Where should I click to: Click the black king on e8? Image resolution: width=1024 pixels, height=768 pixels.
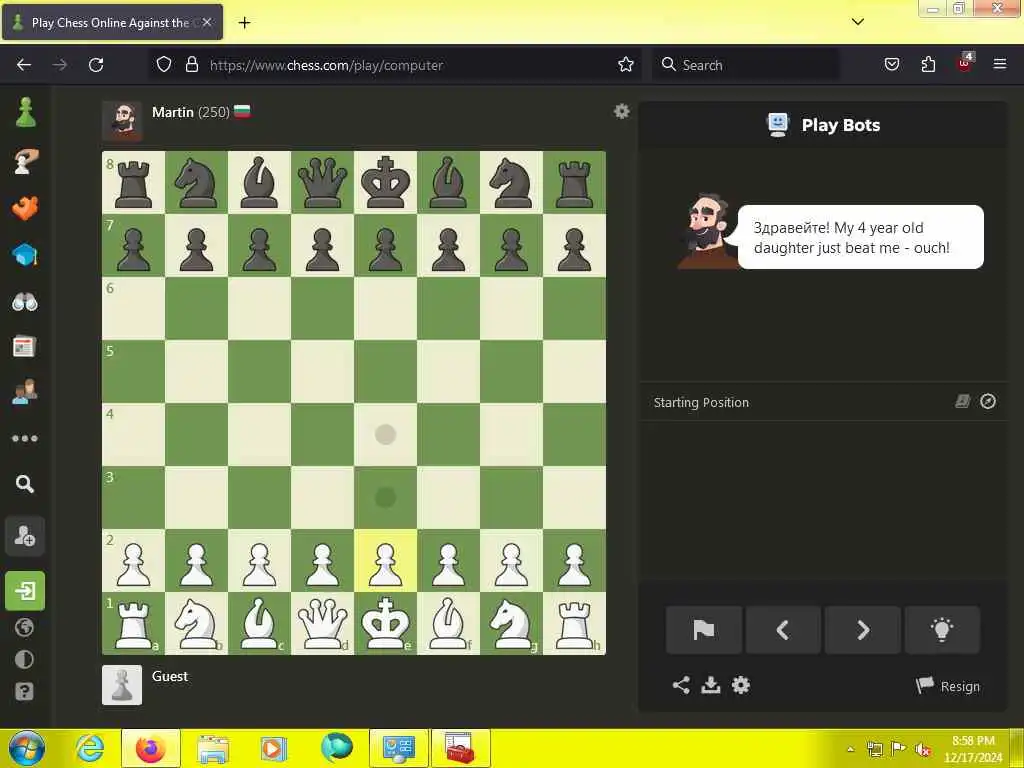coord(385,182)
